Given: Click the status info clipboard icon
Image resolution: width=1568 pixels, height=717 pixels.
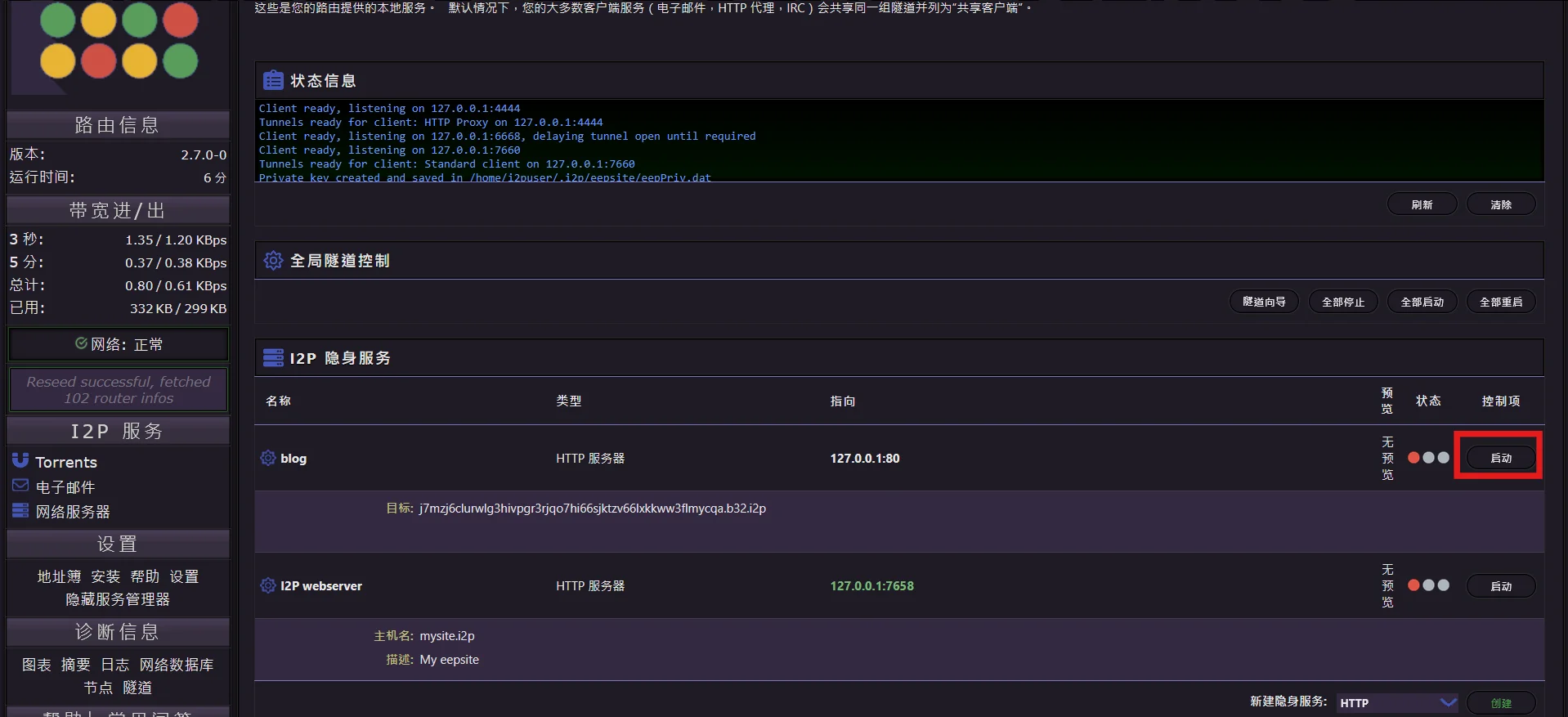Looking at the screenshot, I should pyautogui.click(x=273, y=80).
